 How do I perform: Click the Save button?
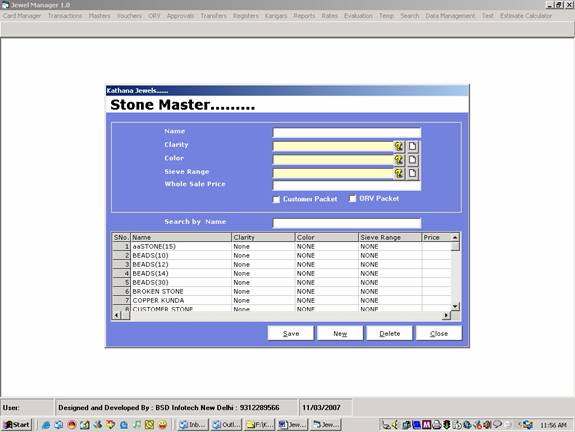(x=291, y=333)
